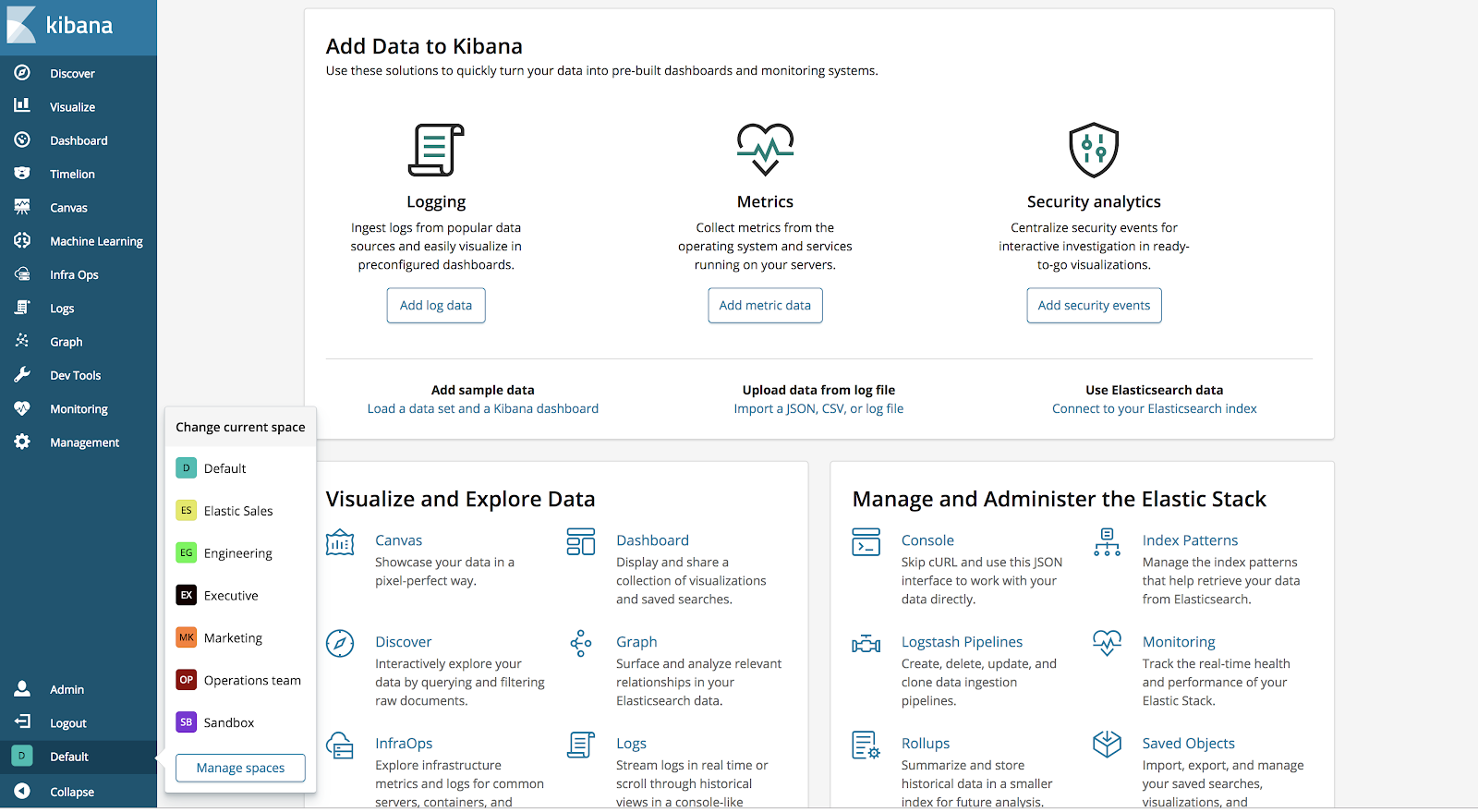The height and width of the screenshot is (812, 1478).
Task: Switch to the Marketing space
Action: click(x=240, y=638)
